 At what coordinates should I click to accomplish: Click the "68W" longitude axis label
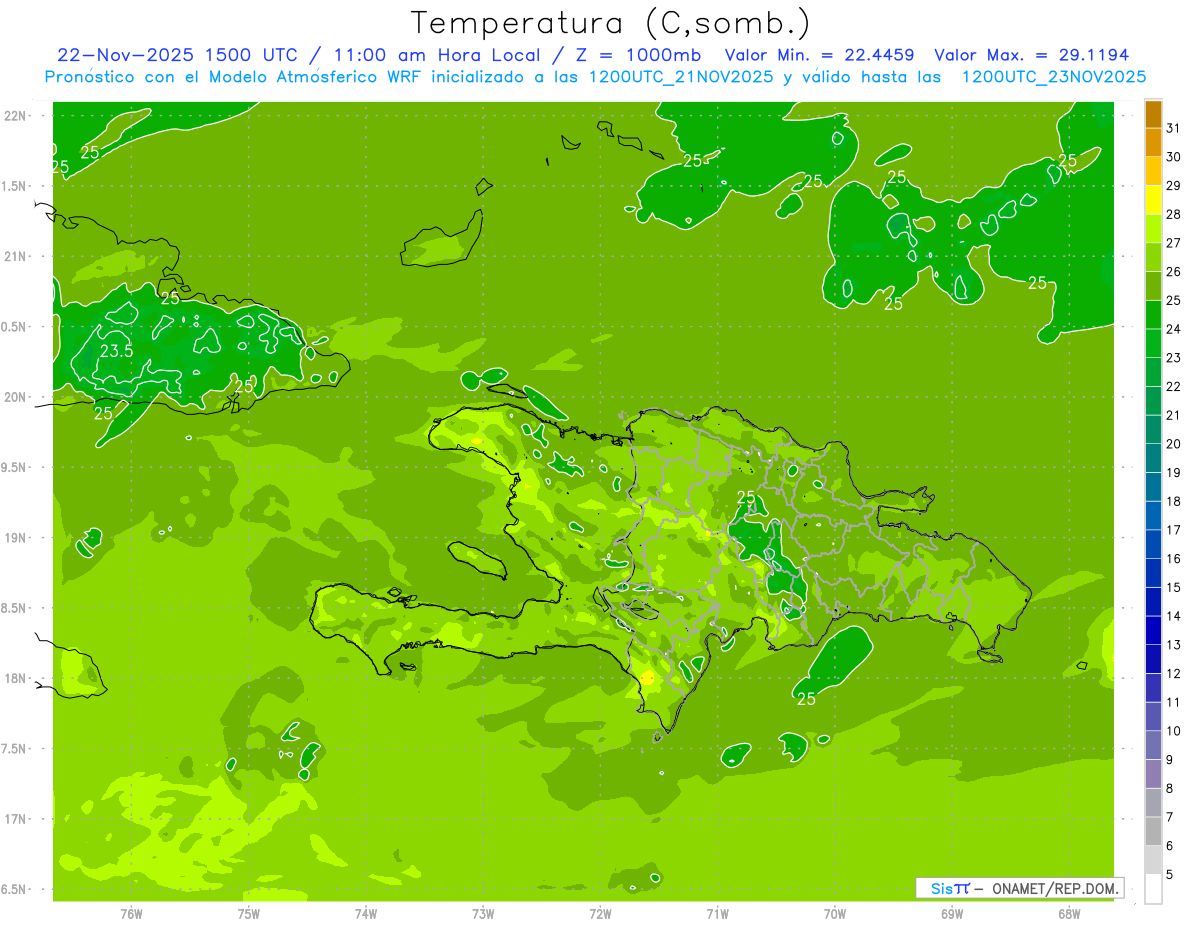pos(1069,914)
